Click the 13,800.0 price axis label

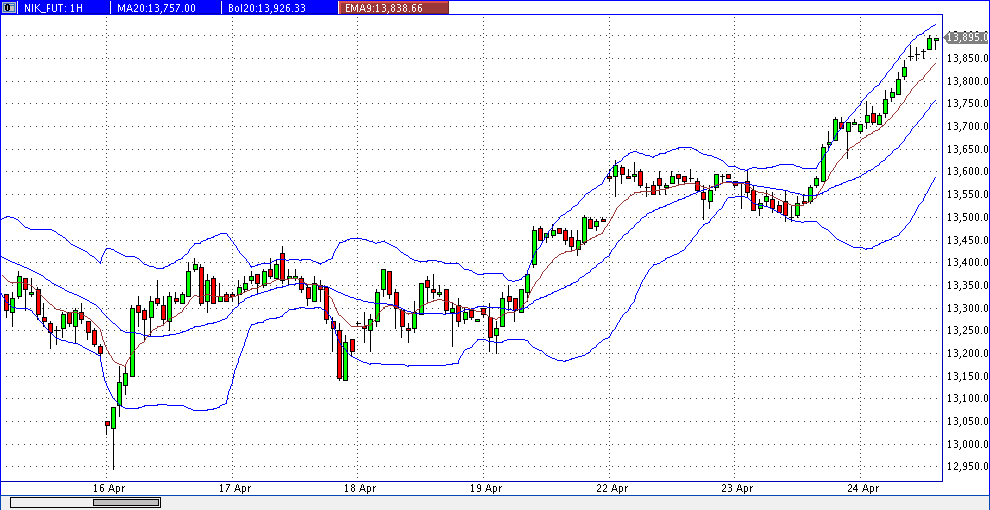pos(969,81)
